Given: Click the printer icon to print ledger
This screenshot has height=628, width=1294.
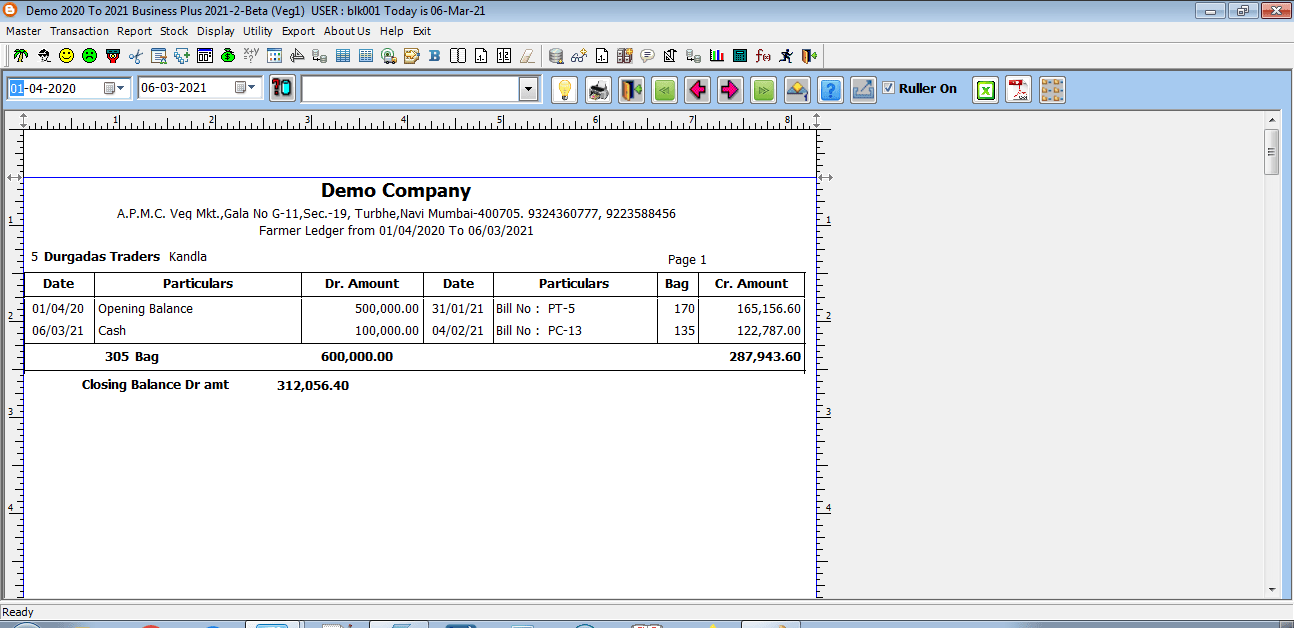Looking at the screenshot, I should coord(598,90).
